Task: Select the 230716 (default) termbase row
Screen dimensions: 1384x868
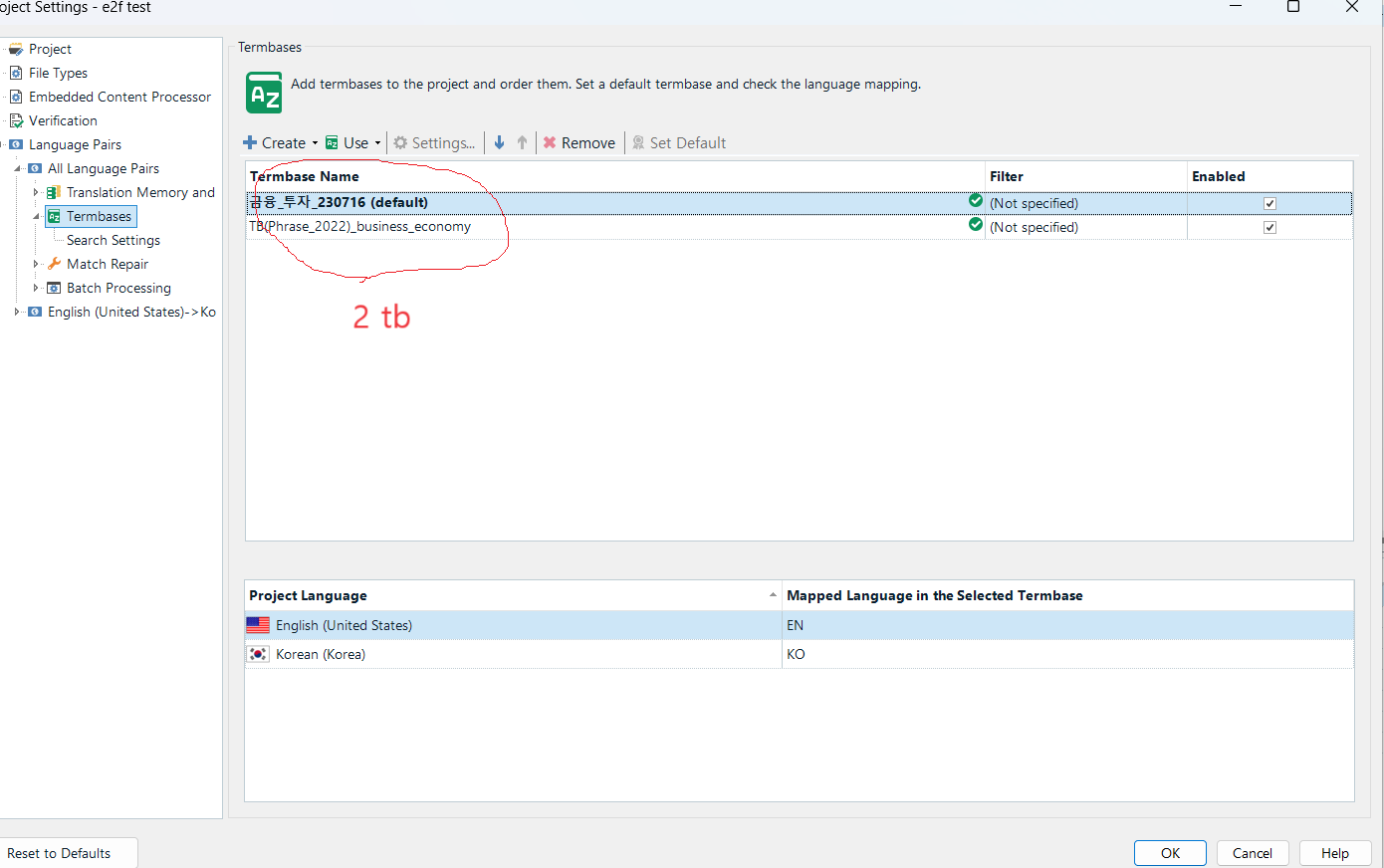Action: coord(799,203)
